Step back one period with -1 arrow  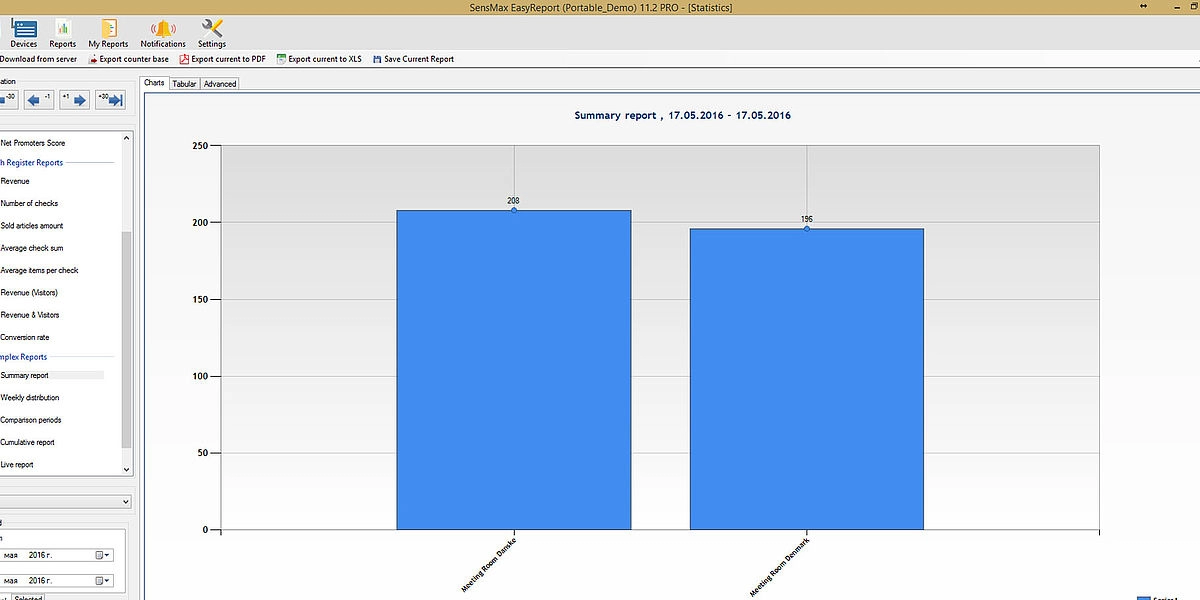[x=40, y=99]
